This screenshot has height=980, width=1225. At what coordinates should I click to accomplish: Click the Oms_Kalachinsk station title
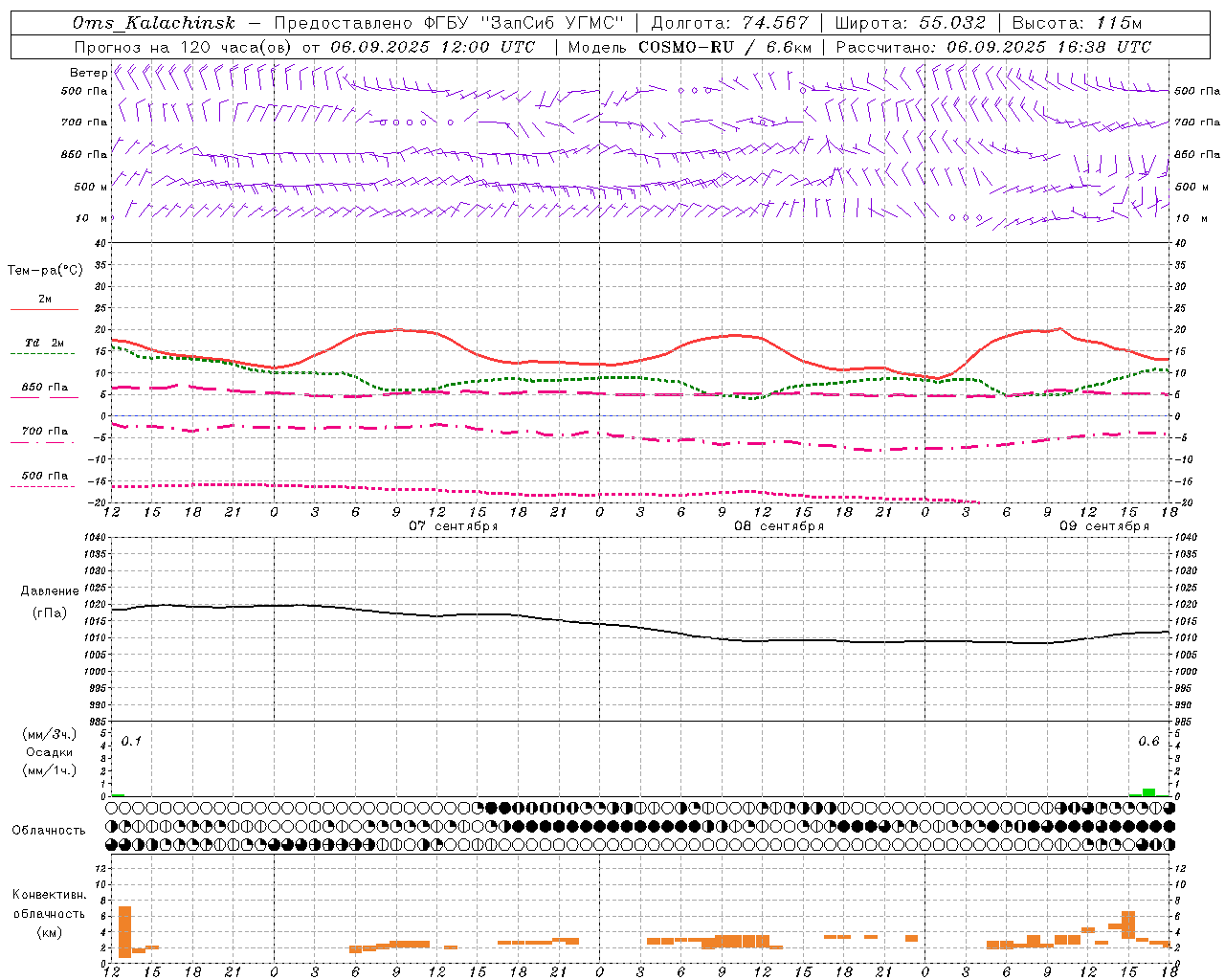point(154,23)
